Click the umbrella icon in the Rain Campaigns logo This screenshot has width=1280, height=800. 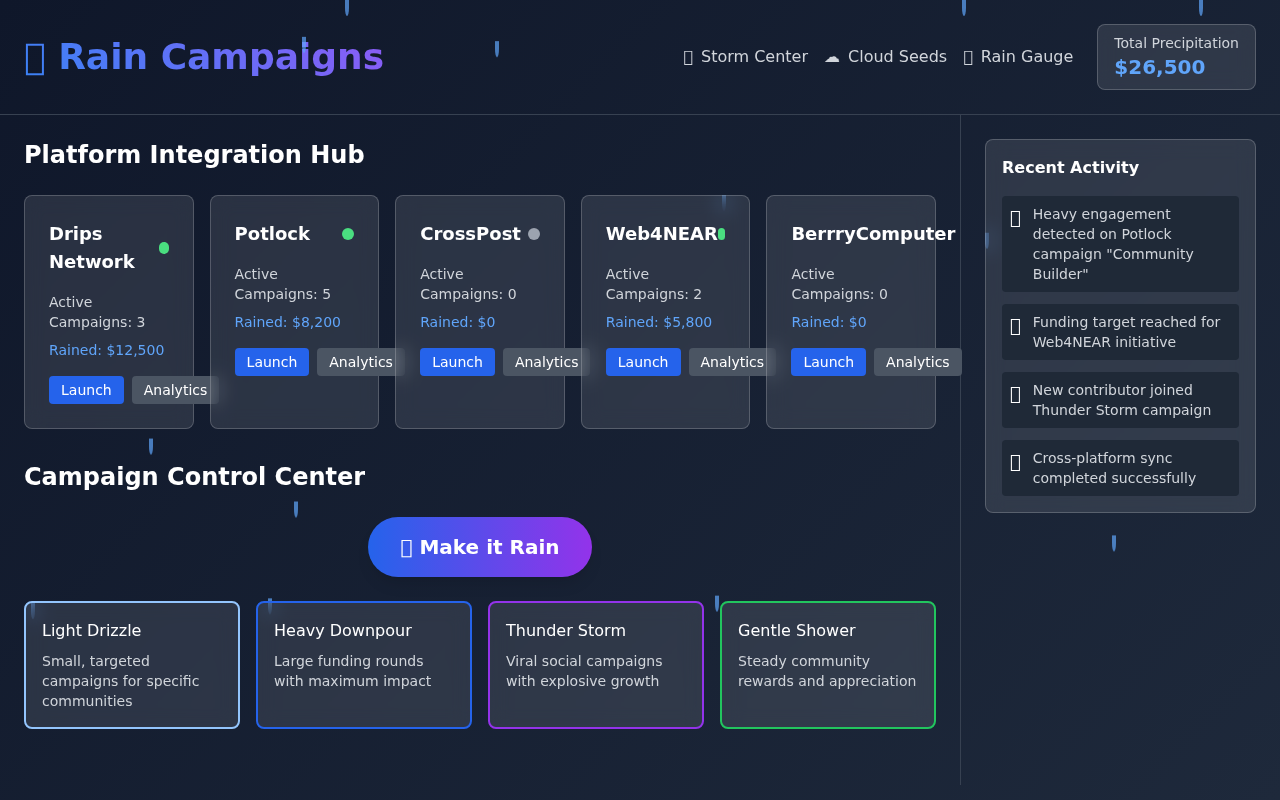point(35,57)
